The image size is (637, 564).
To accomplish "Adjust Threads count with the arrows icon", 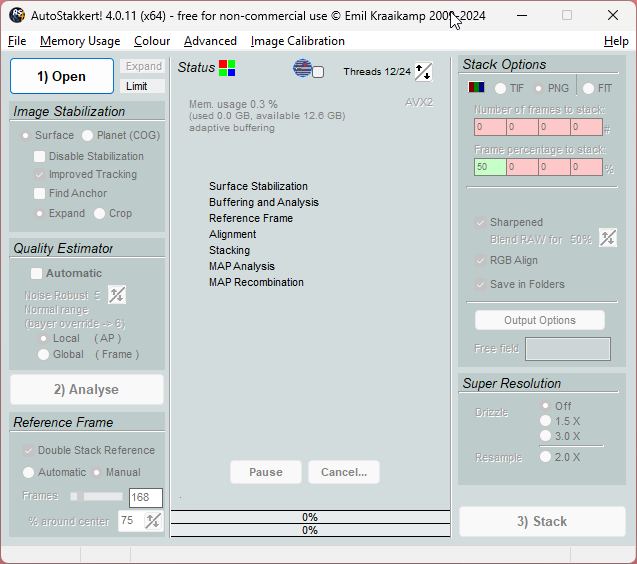I will 423,72.
